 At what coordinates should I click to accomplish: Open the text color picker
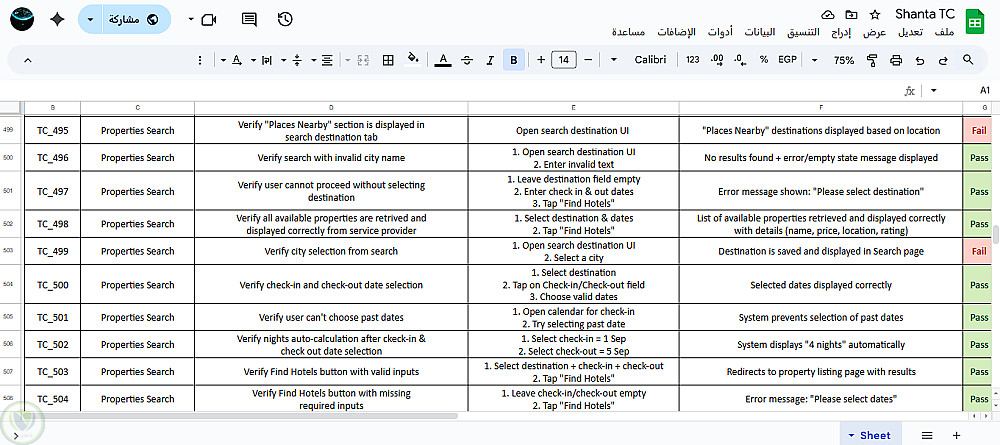[x=443, y=60]
